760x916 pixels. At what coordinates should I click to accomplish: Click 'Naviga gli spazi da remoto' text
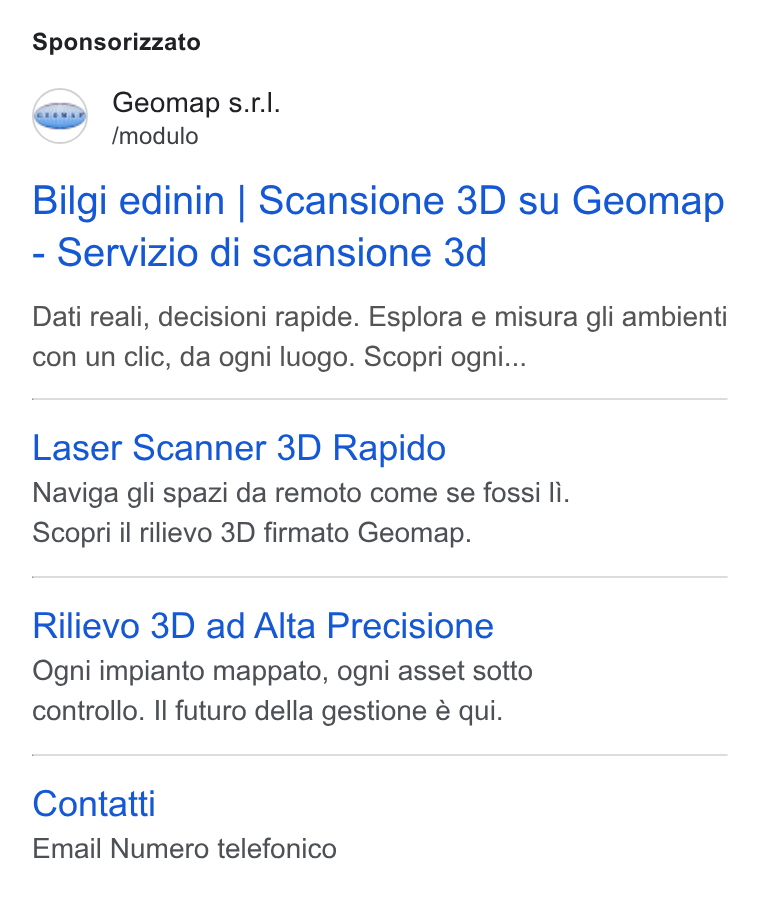click(199, 493)
